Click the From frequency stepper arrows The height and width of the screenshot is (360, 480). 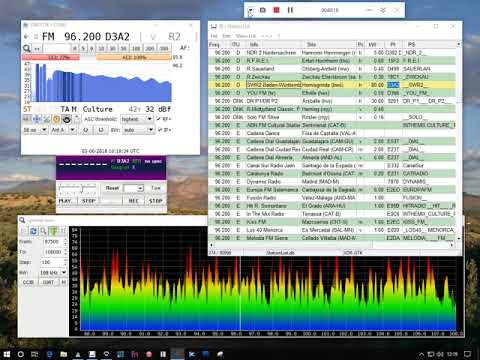[65, 241]
